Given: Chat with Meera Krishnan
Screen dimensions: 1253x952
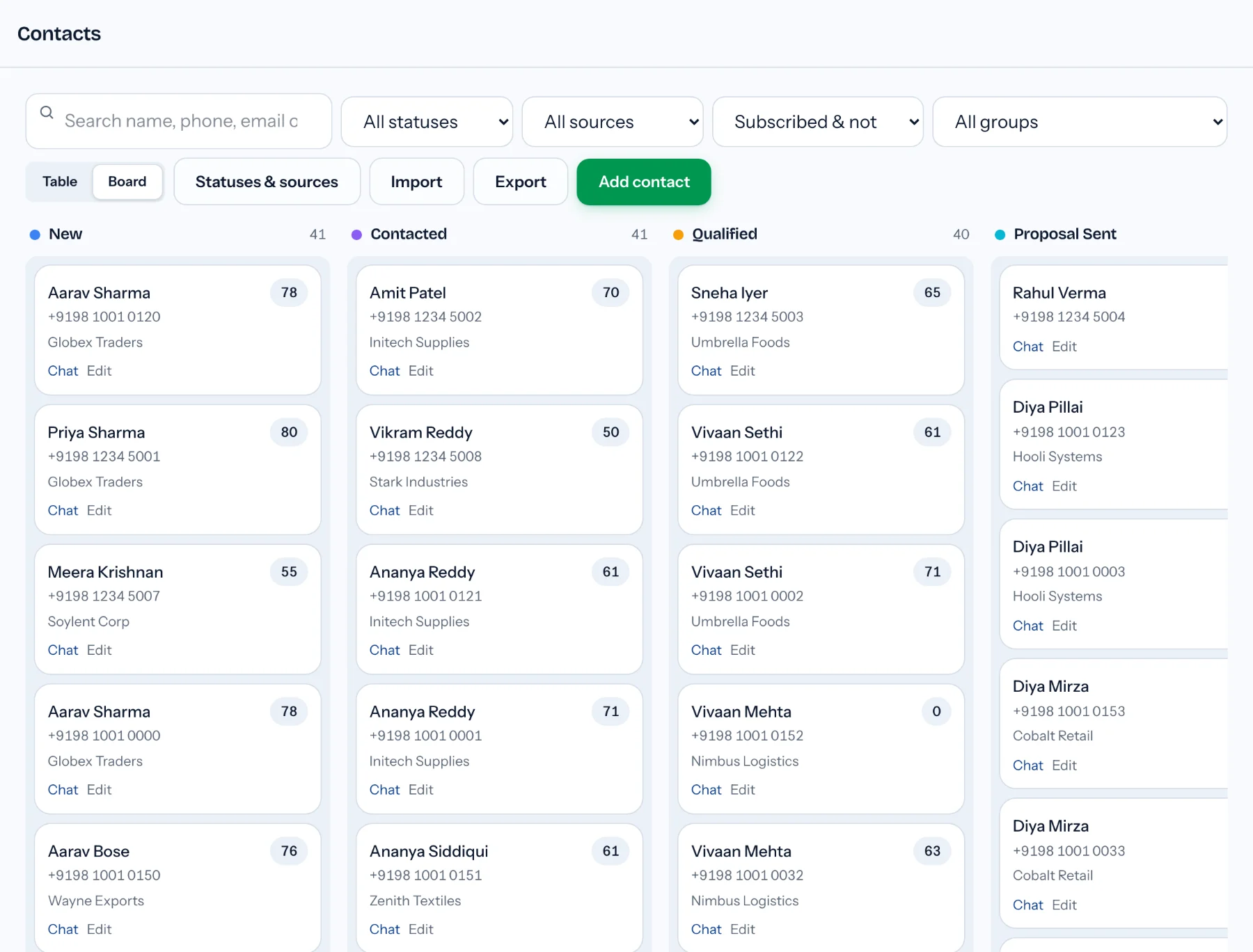Looking at the screenshot, I should point(63,650).
